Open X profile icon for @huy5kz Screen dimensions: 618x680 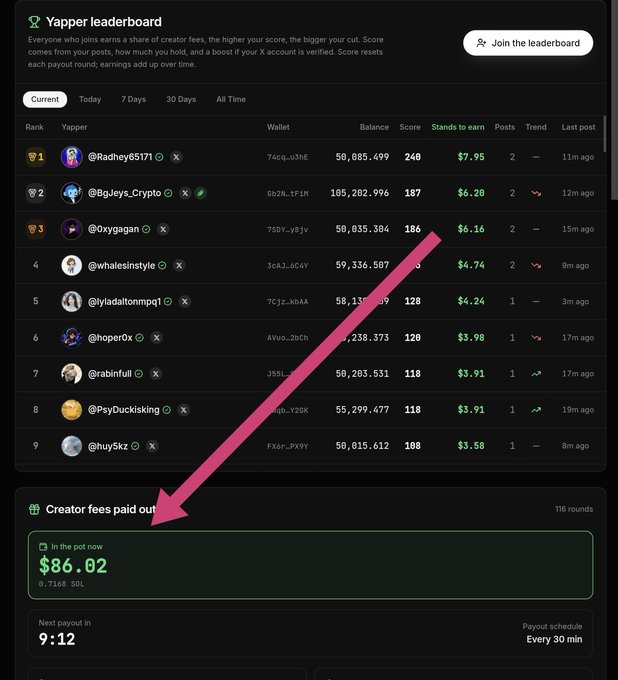pos(152,446)
